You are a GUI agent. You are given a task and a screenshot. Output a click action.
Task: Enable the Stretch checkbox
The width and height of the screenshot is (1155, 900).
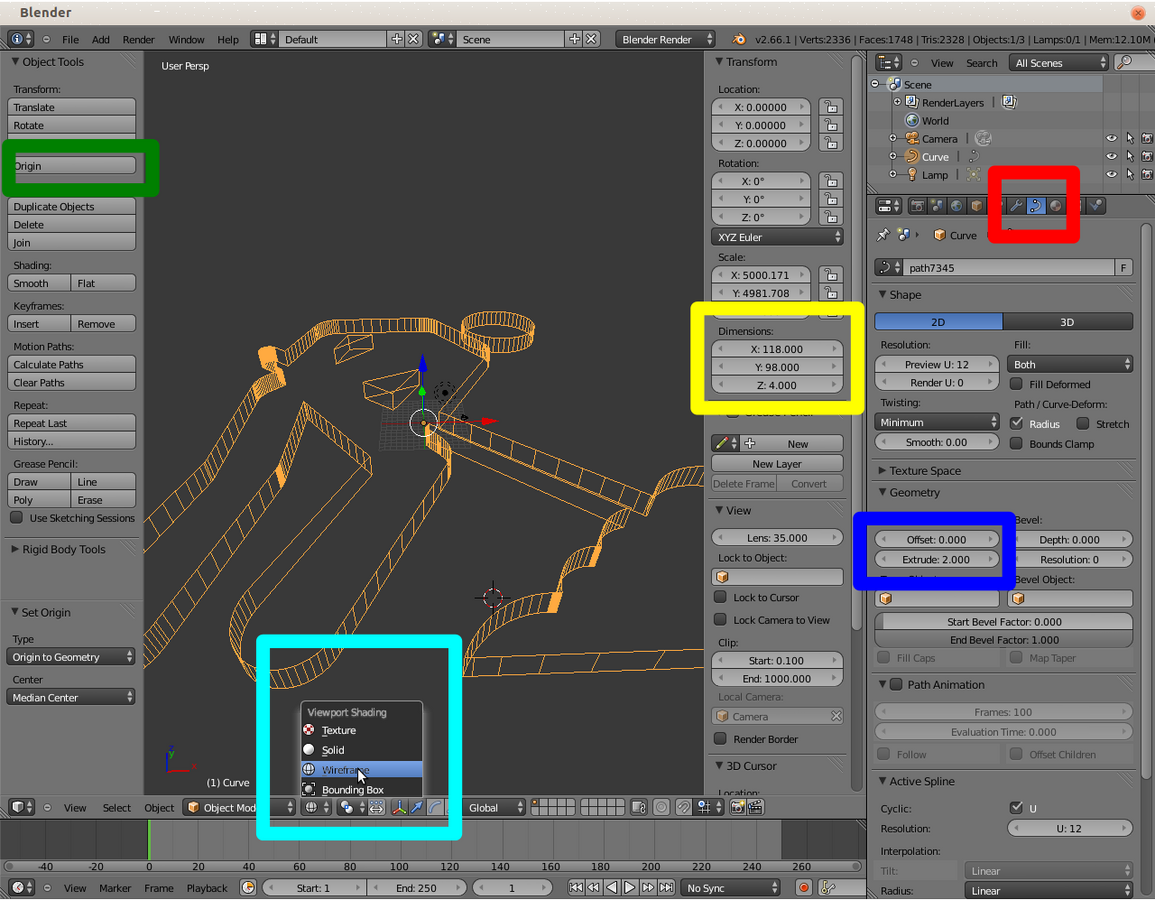1083,424
